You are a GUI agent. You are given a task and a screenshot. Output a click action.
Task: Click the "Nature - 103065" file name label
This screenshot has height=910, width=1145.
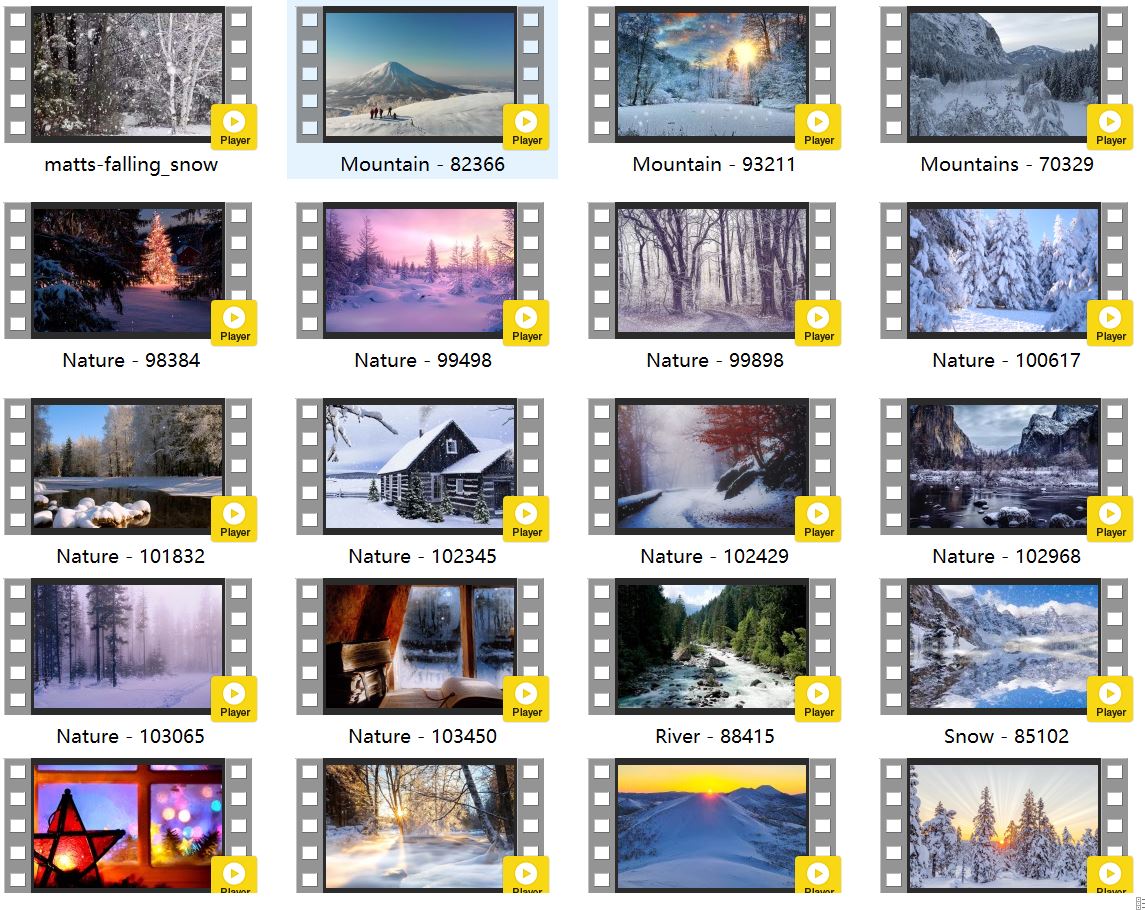130,736
